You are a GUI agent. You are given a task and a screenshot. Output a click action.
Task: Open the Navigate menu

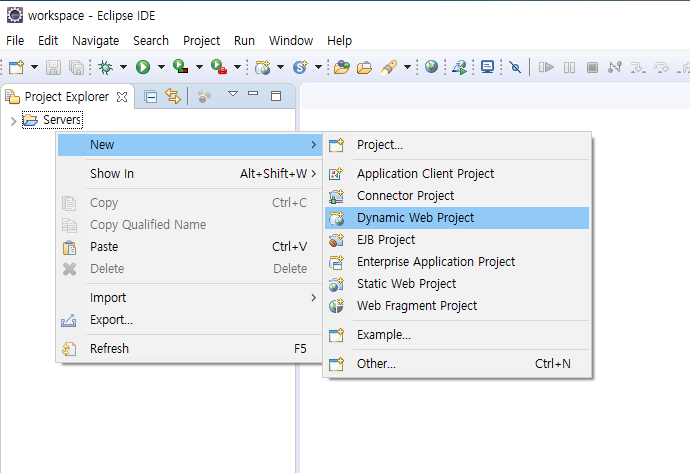pyautogui.click(x=95, y=40)
